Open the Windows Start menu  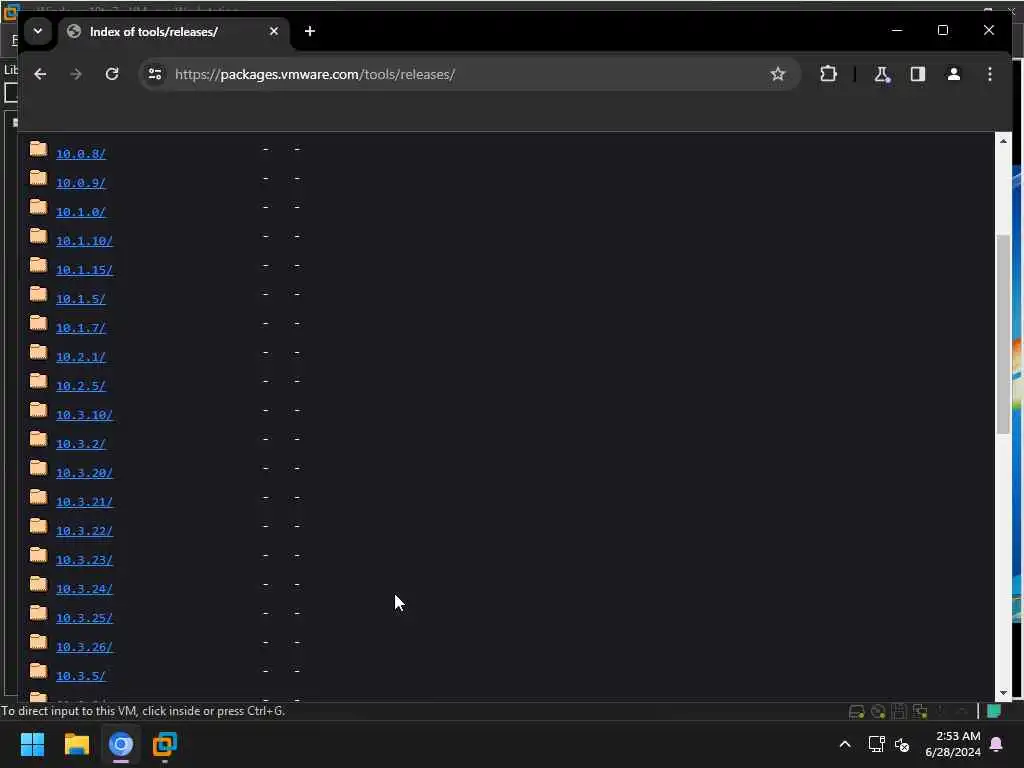point(32,744)
